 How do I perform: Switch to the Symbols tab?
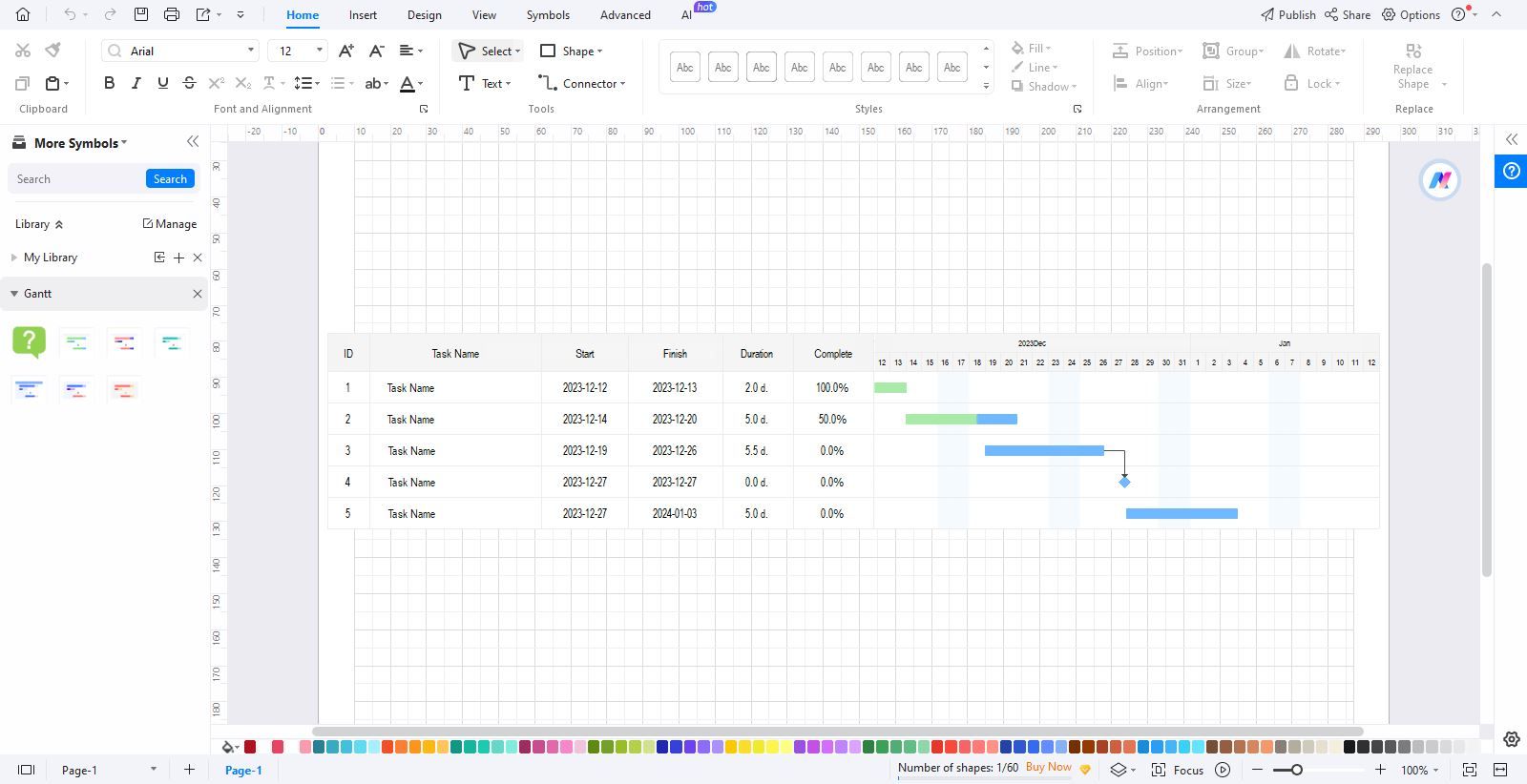(x=548, y=15)
